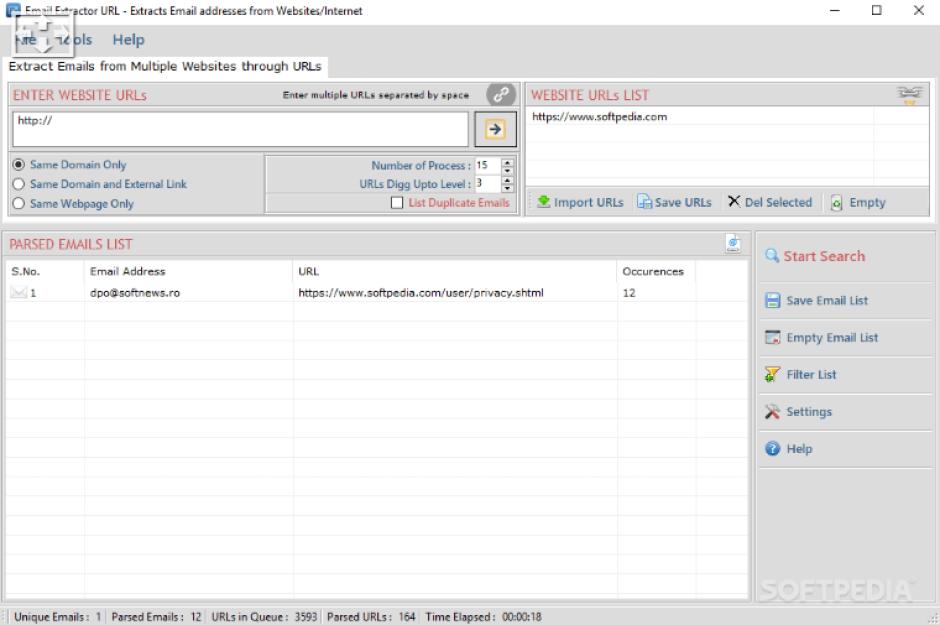Viewport: 940px width, 625px height.
Task: Enable List Duplicate Emails checkbox
Action: tap(397, 203)
